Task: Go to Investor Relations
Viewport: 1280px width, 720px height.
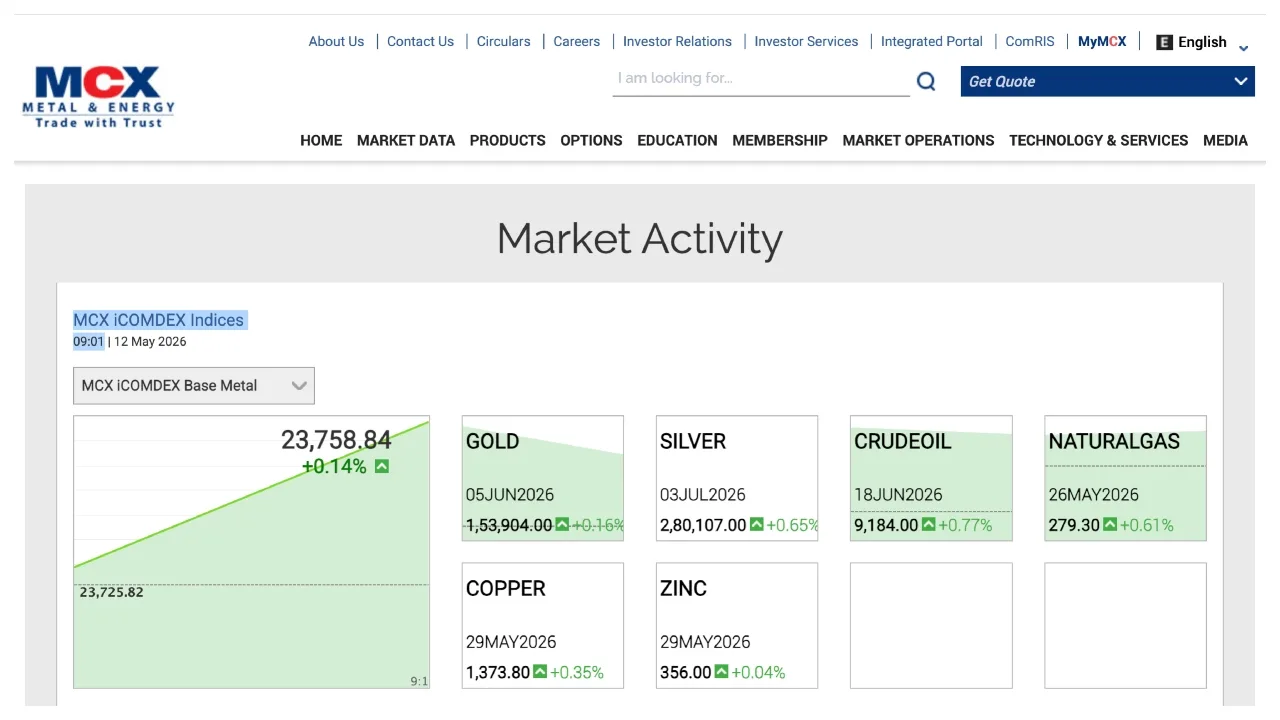Action: click(677, 42)
